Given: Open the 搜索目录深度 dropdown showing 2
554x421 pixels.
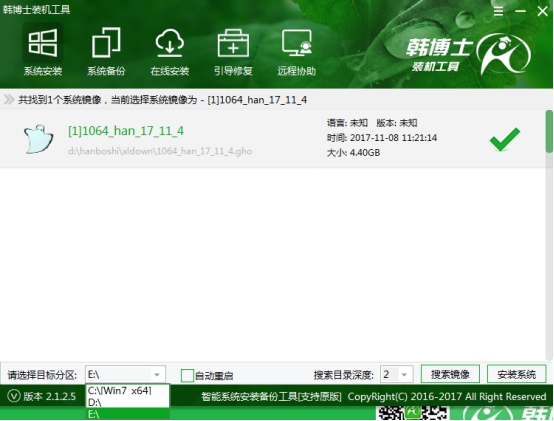Looking at the screenshot, I should [x=396, y=374].
